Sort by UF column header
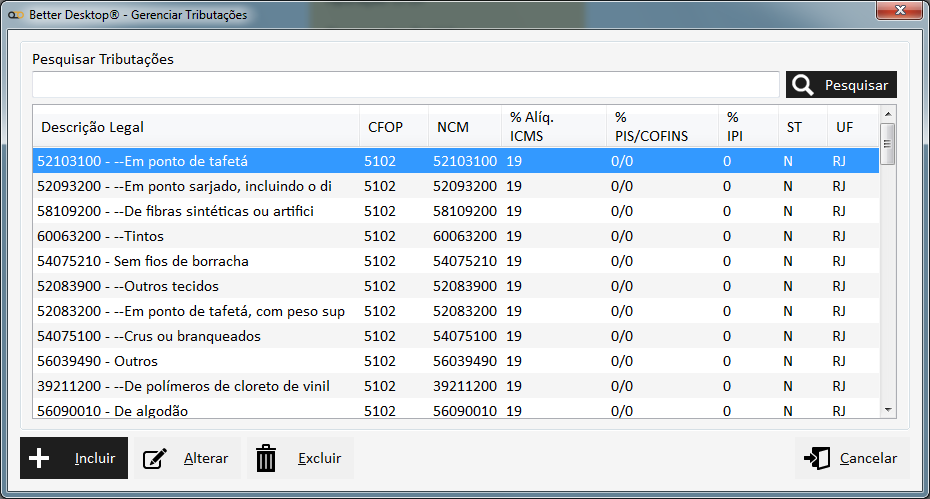Viewport: 930px width, 499px height. 845,127
